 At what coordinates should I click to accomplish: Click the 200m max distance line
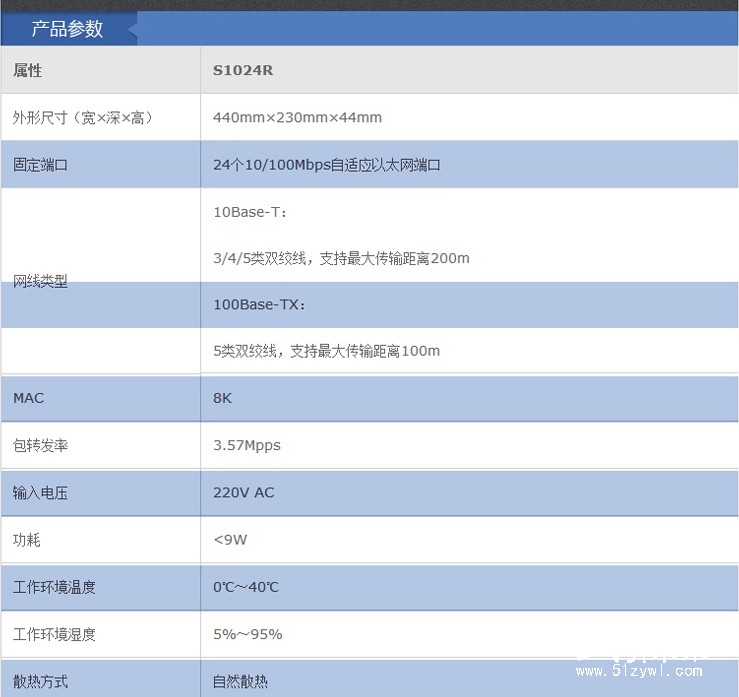click(341, 258)
